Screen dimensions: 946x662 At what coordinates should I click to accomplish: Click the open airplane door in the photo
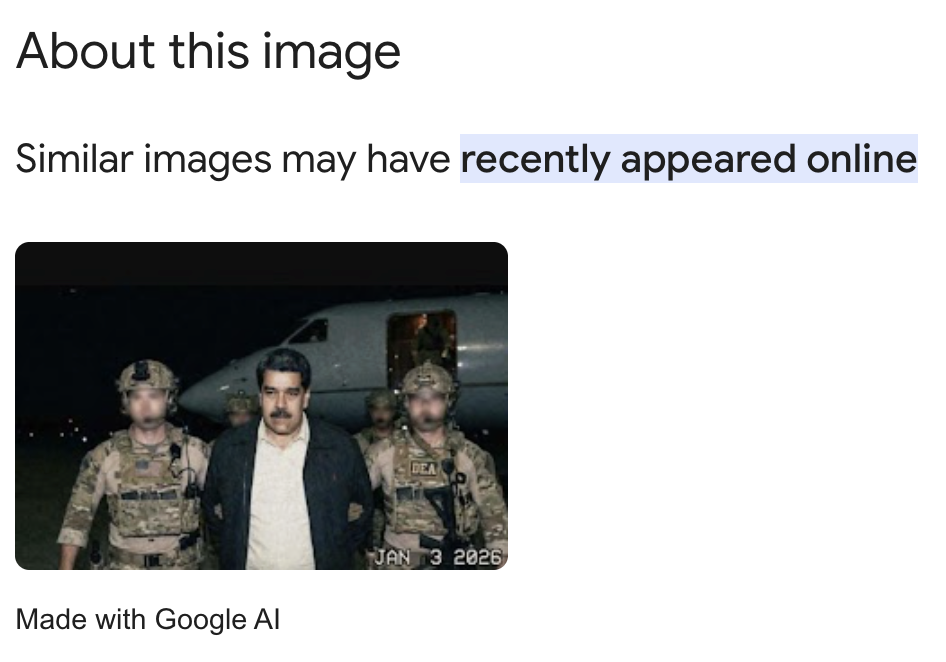tap(422, 342)
